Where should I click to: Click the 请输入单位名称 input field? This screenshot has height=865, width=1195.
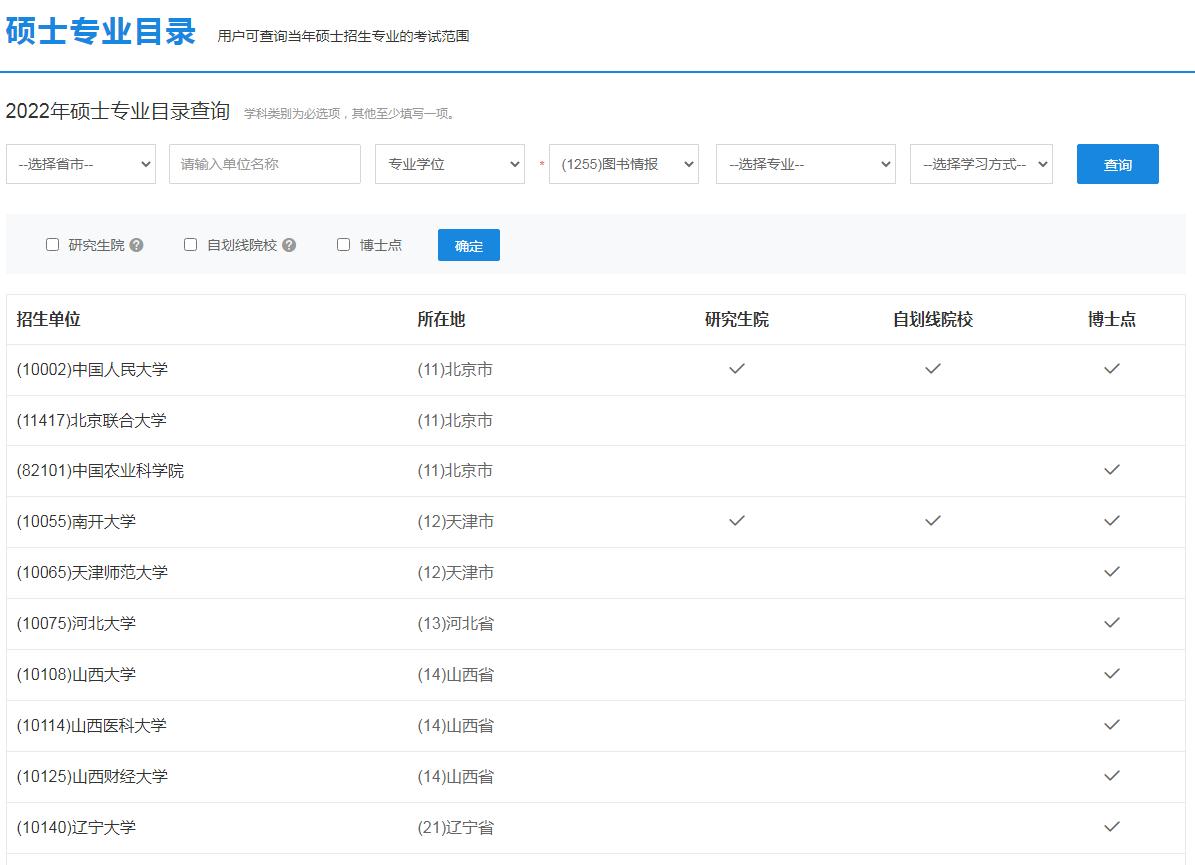(264, 164)
